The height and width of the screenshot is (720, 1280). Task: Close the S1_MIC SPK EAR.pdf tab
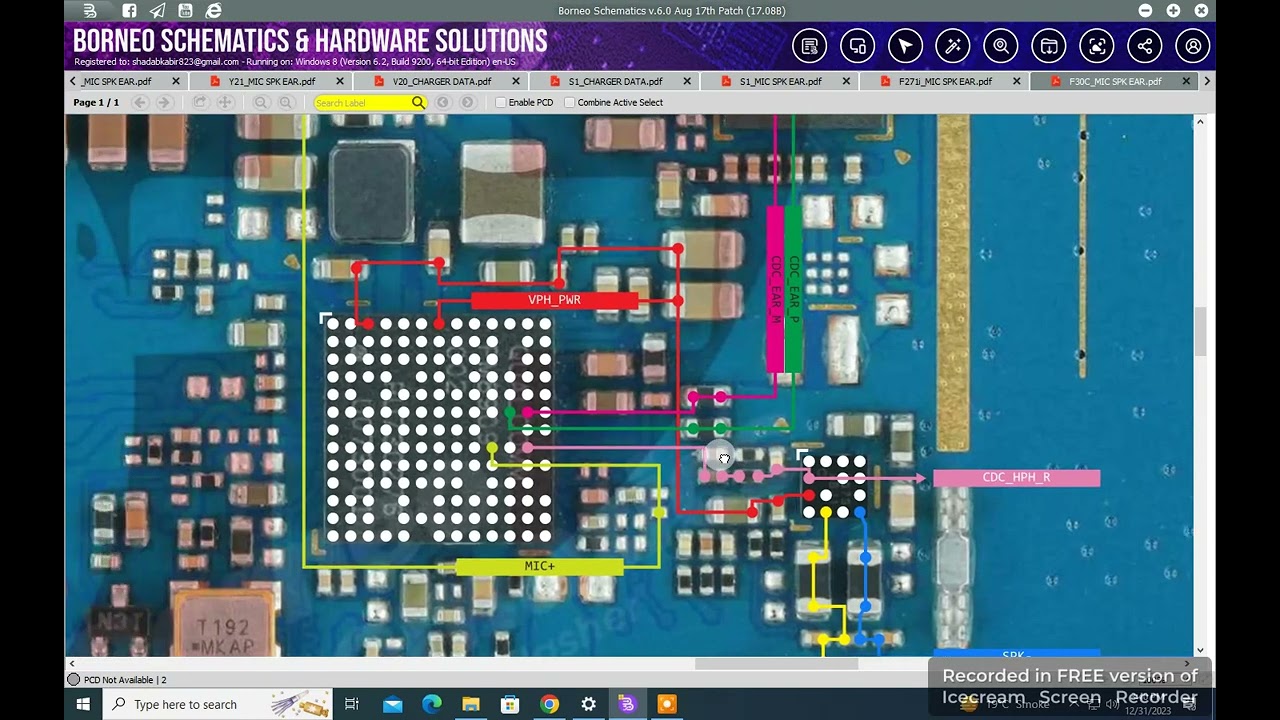click(847, 81)
